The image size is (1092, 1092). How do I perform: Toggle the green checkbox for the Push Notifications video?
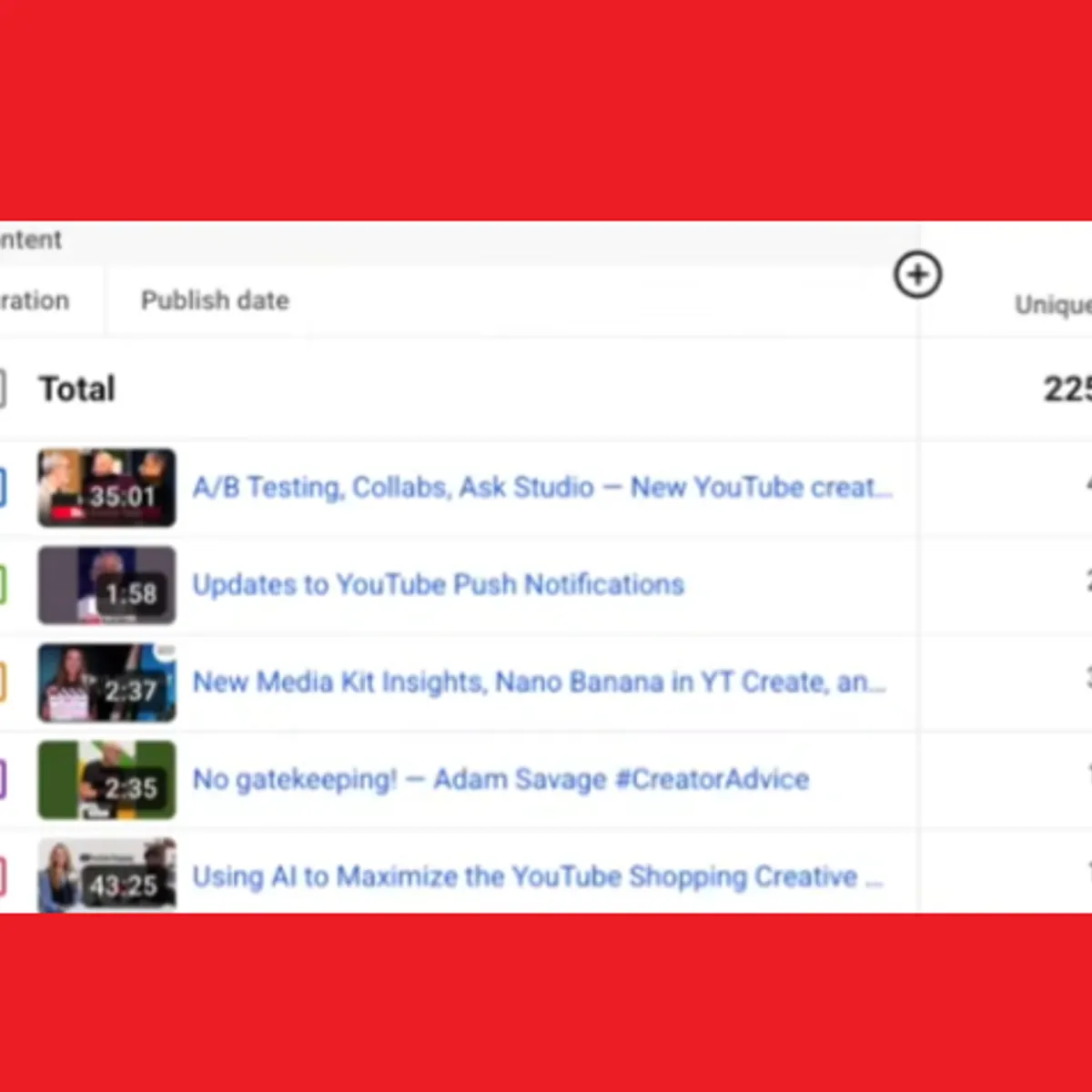3,585
